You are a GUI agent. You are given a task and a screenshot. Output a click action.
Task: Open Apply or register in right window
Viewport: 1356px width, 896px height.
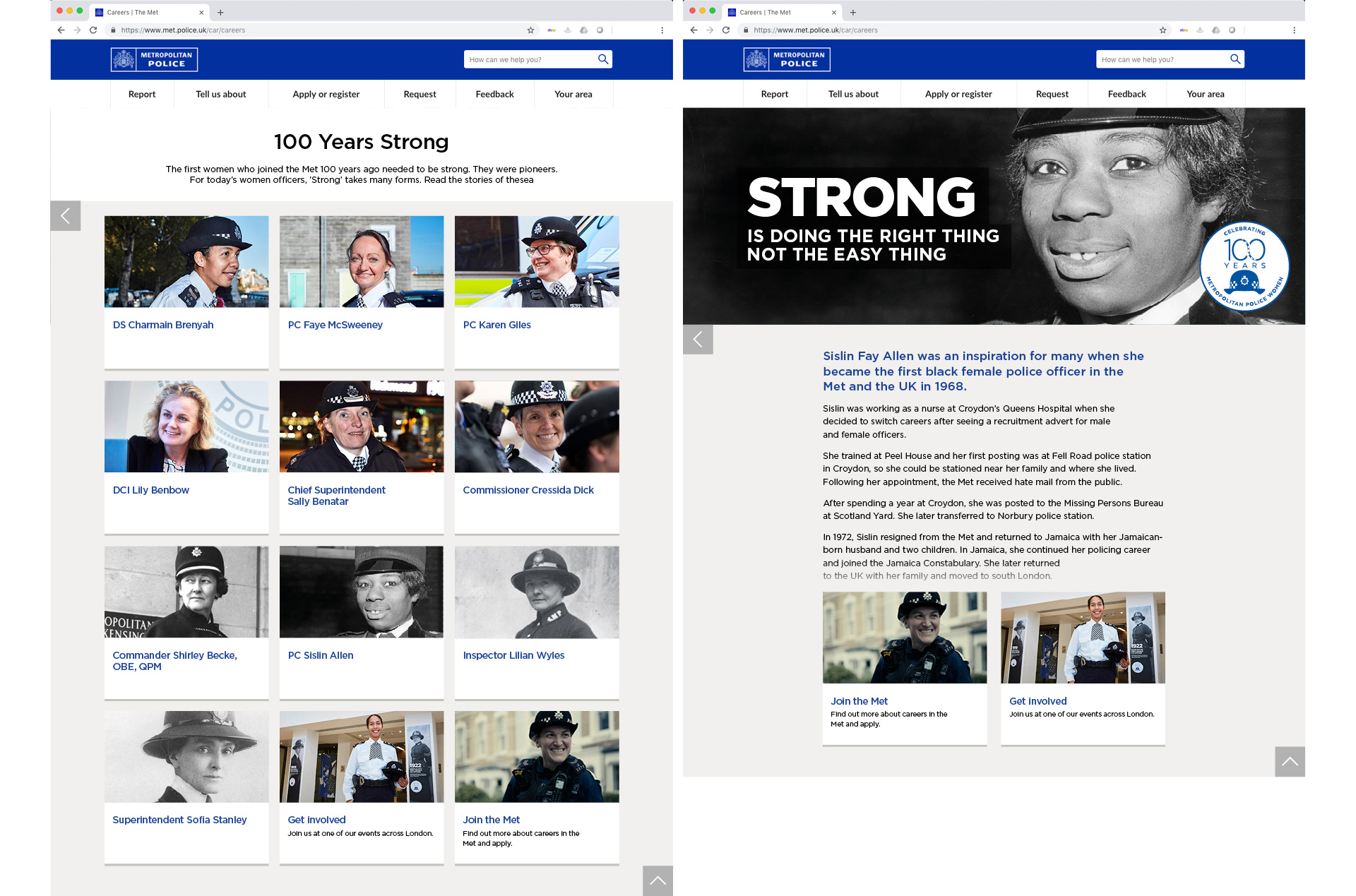(x=958, y=94)
